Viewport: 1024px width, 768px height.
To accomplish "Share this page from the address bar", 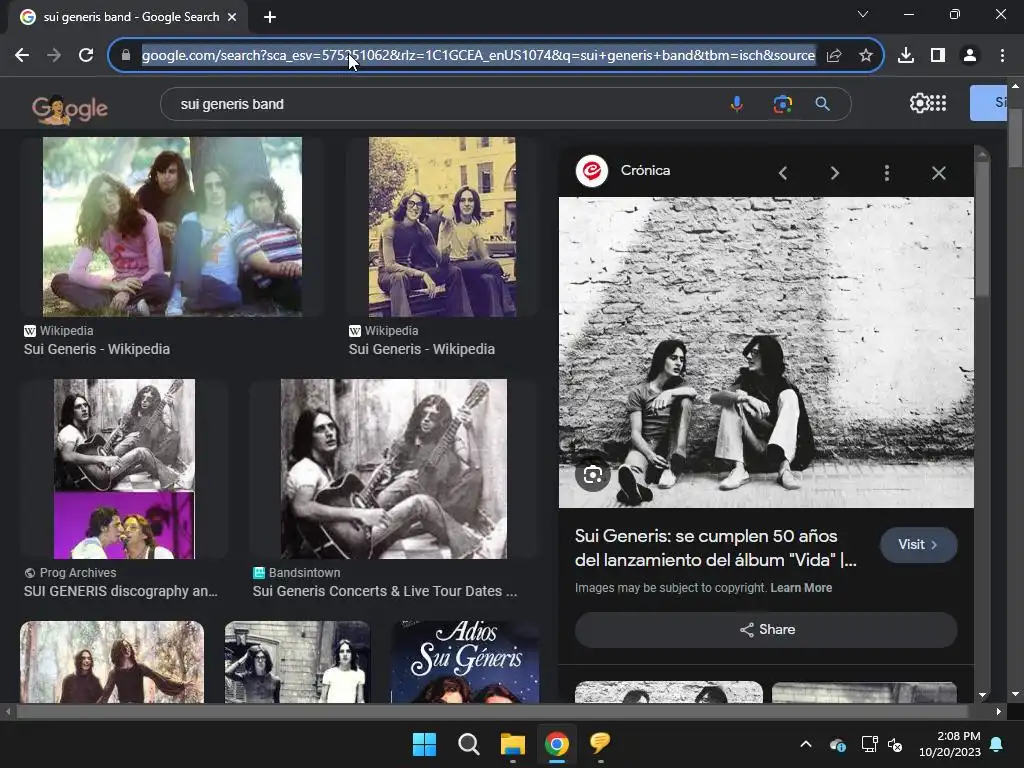I will click(833, 56).
